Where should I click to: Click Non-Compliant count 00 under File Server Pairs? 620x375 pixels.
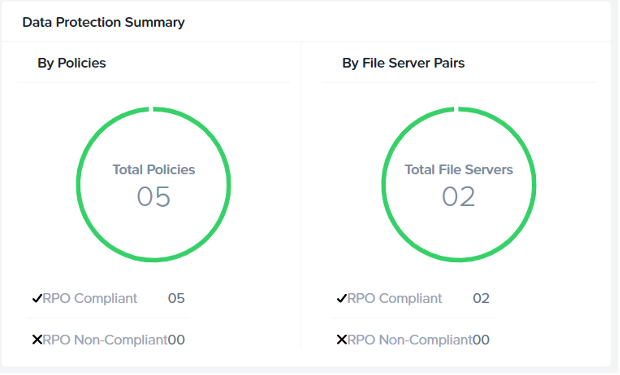point(481,340)
